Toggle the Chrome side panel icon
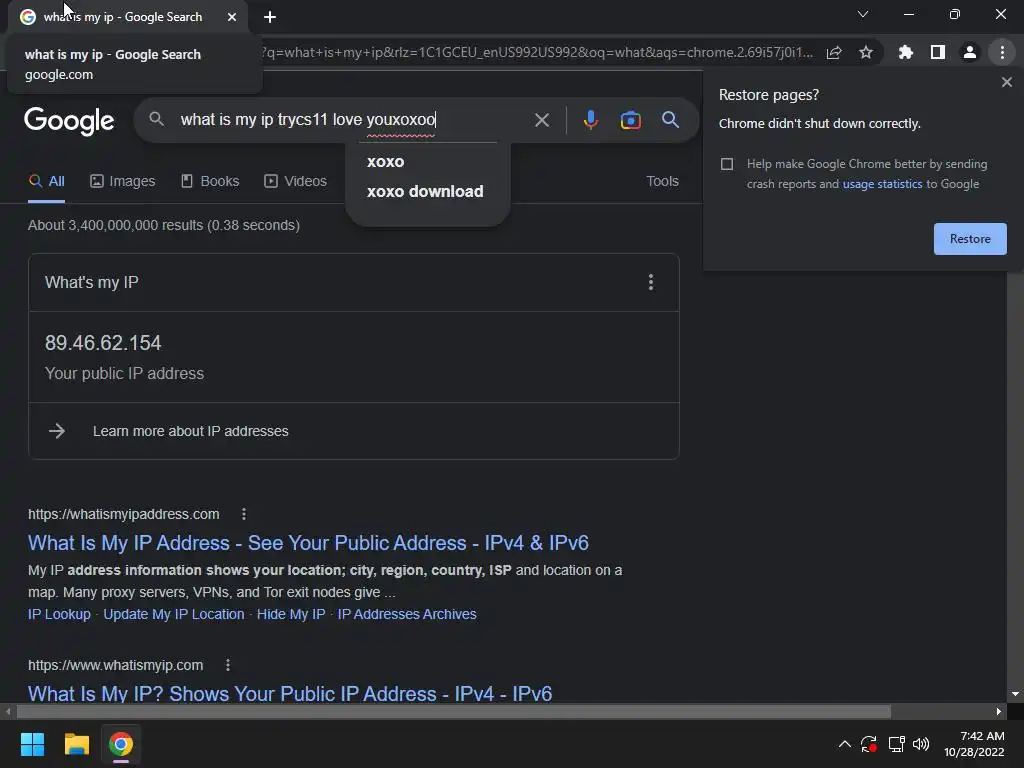The image size is (1024, 768). 938,52
